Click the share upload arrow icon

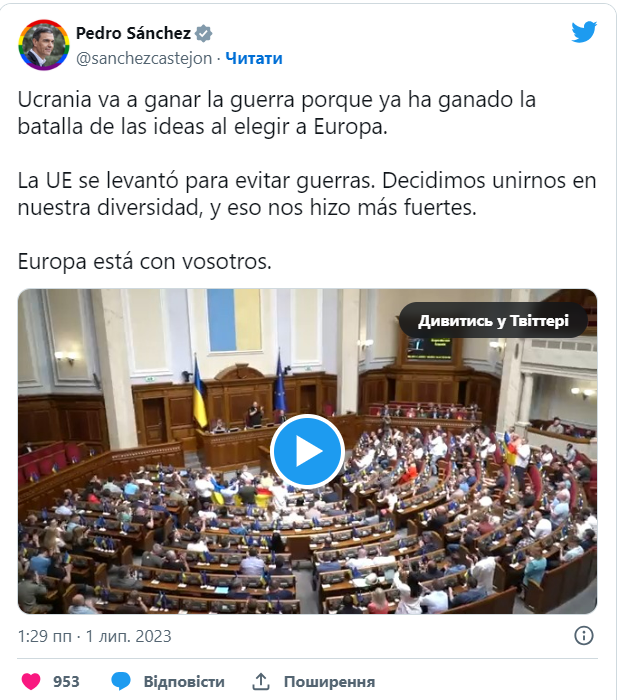coord(261,681)
